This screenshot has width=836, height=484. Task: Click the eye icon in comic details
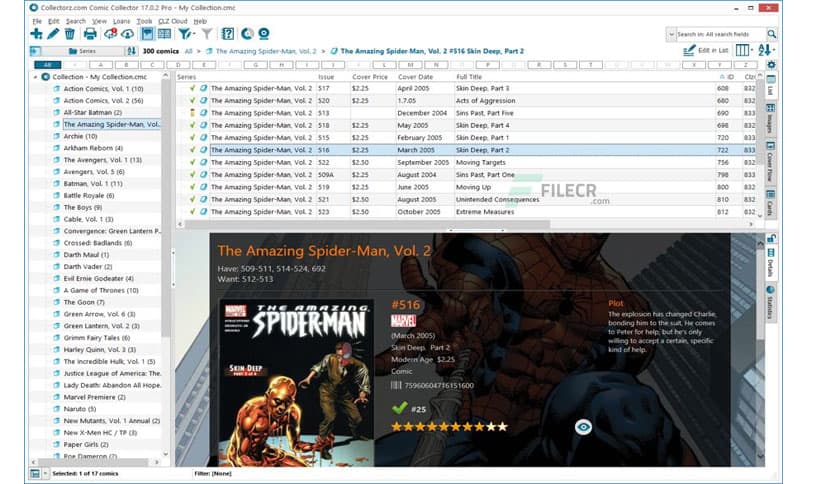click(x=583, y=427)
